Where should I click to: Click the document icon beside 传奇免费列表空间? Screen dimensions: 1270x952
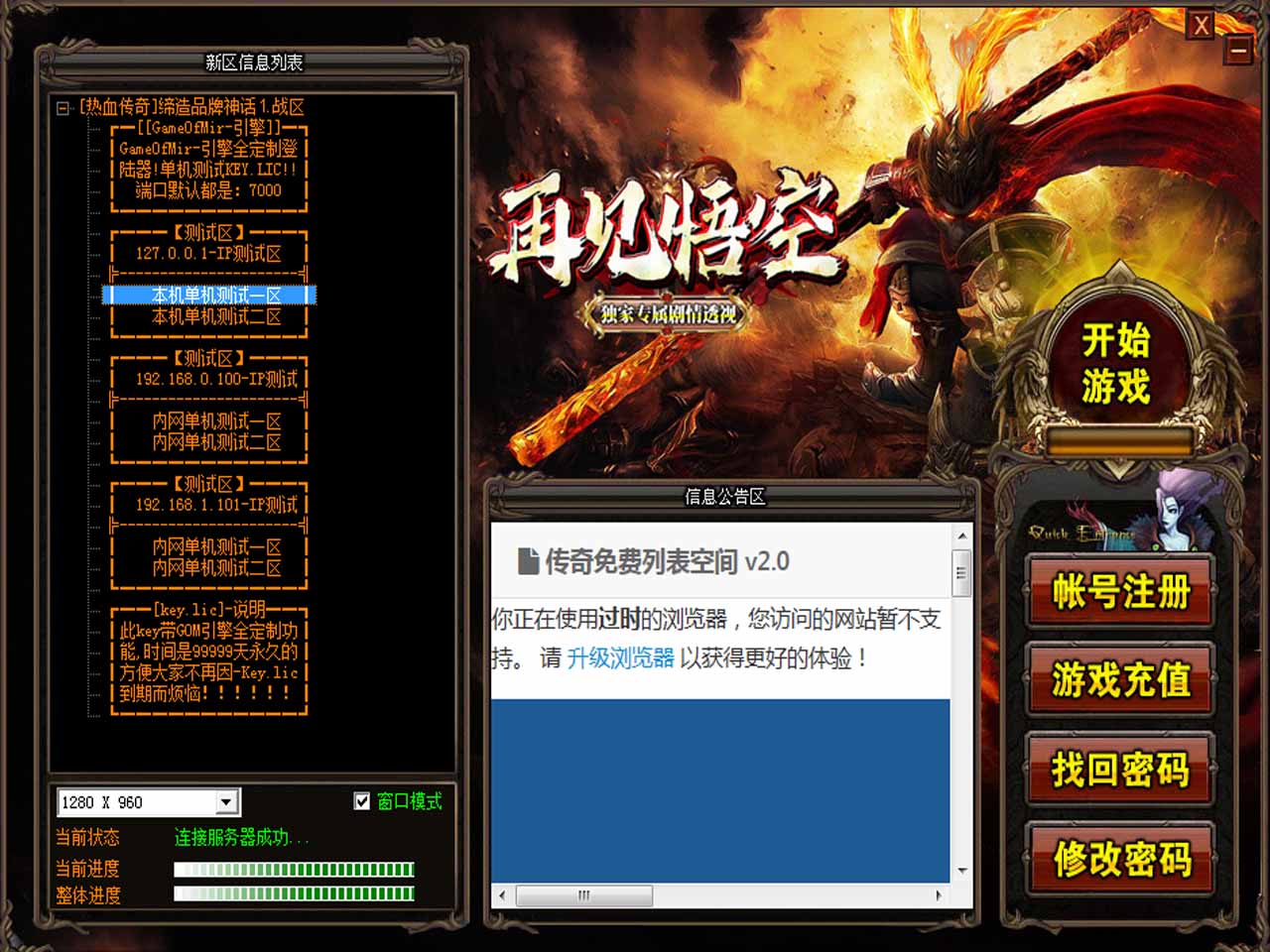(x=528, y=561)
